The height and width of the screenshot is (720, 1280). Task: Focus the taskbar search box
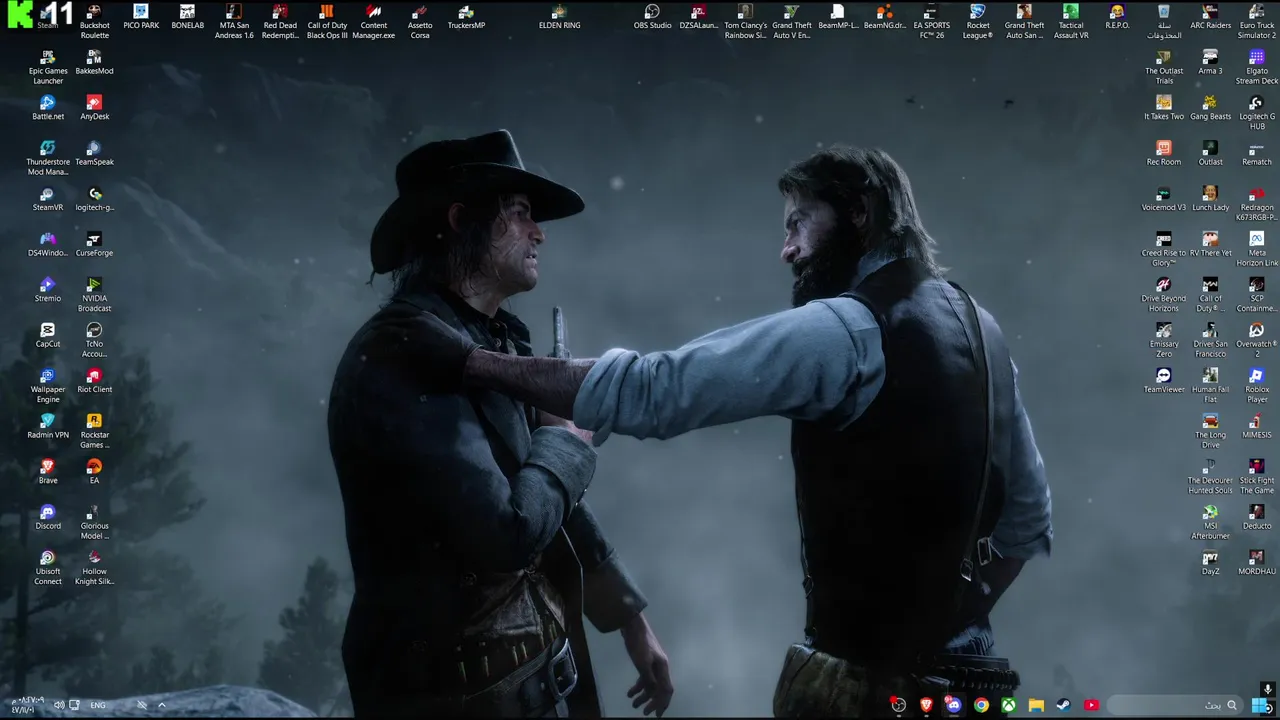click(x=1174, y=705)
